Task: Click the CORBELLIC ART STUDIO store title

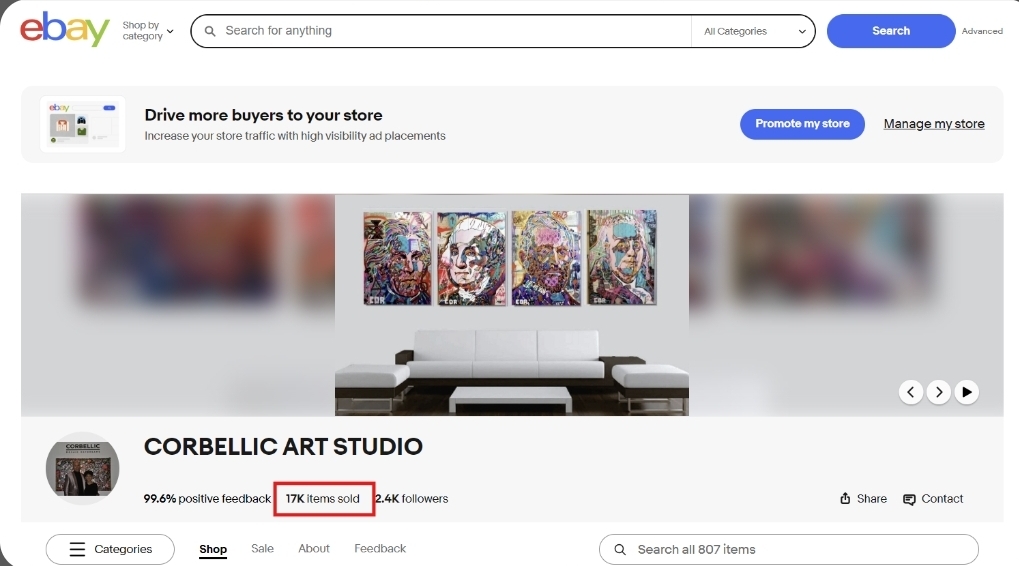Action: coord(283,446)
